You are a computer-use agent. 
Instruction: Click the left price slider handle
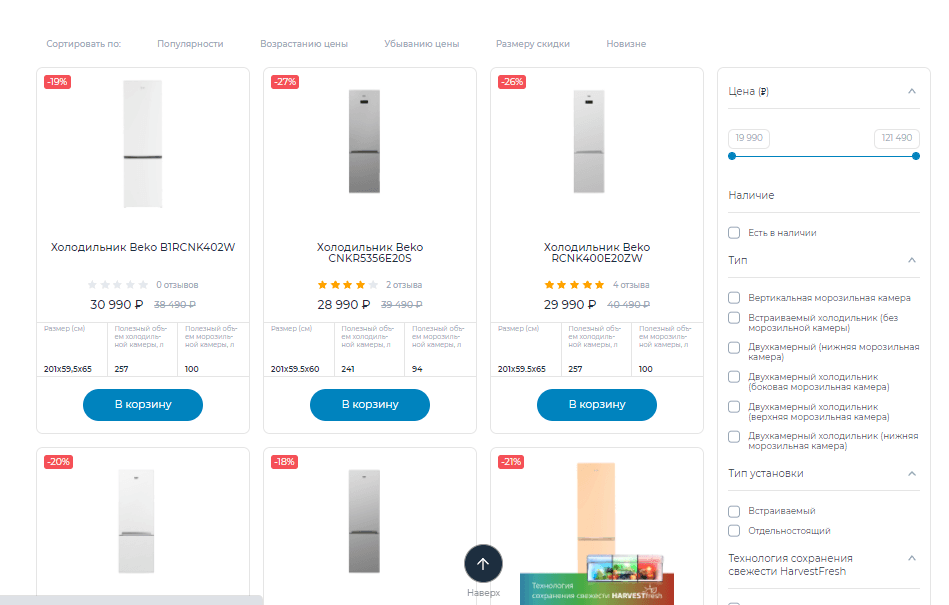tap(732, 156)
